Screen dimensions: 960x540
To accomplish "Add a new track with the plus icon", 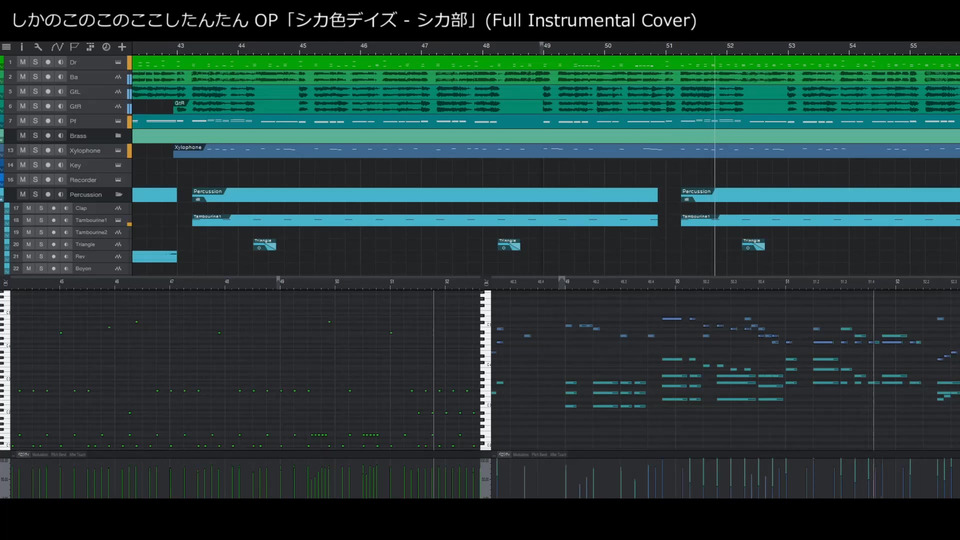I will [x=122, y=47].
